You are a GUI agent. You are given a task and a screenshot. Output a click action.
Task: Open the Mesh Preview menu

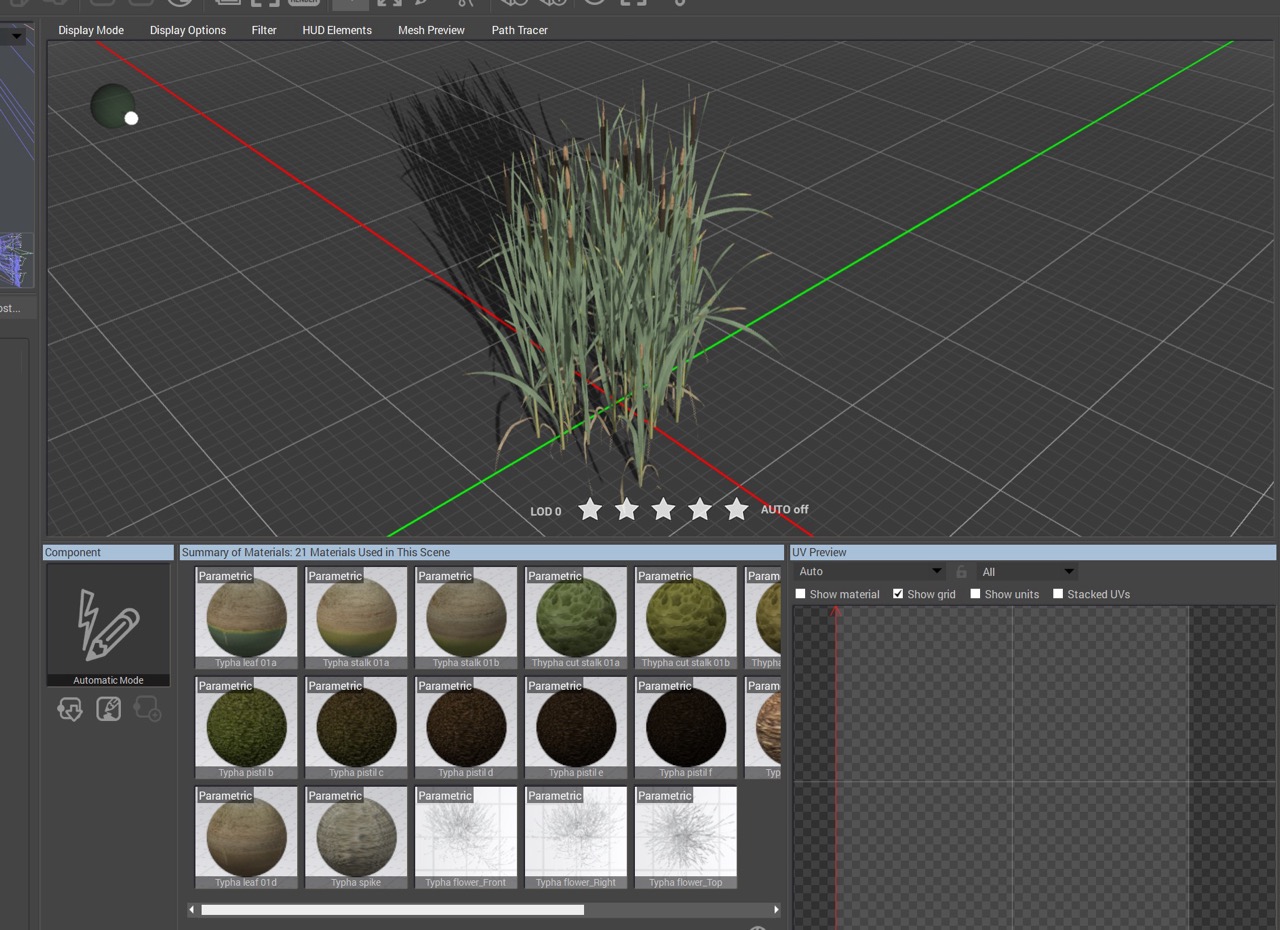click(x=431, y=30)
